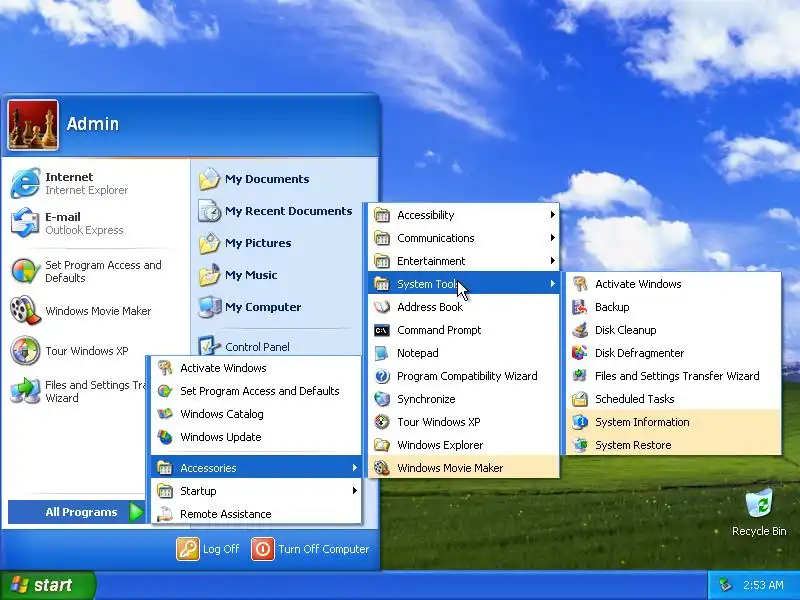Click the My Recent Documents icon

click(x=209, y=211)
